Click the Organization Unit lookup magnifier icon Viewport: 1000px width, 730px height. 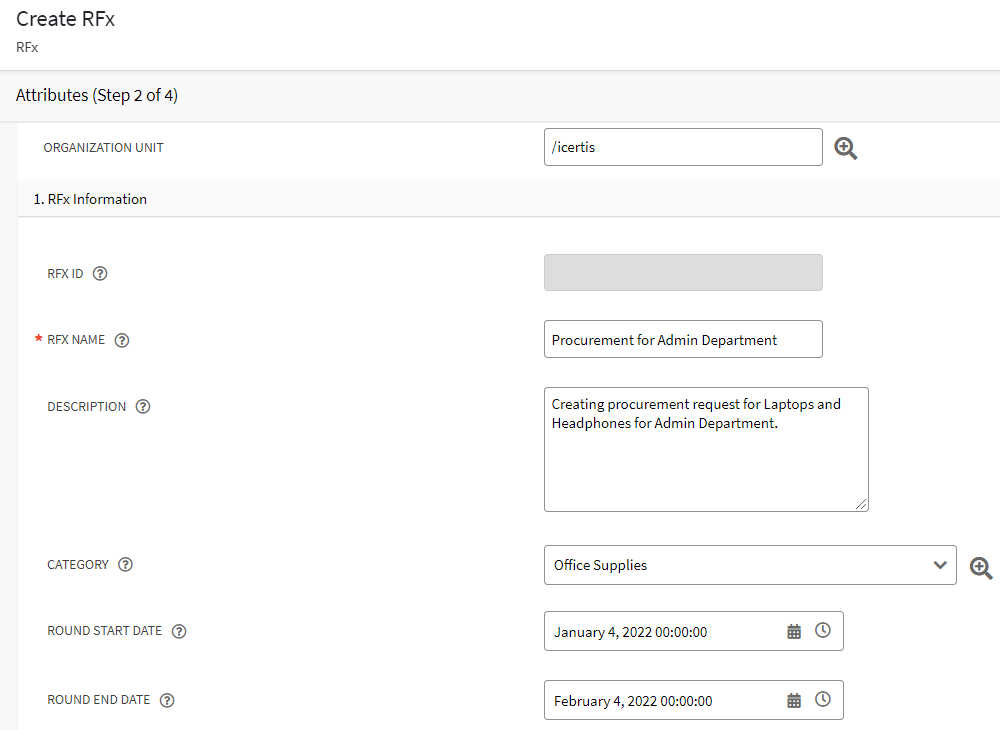(x=846, y=148)
